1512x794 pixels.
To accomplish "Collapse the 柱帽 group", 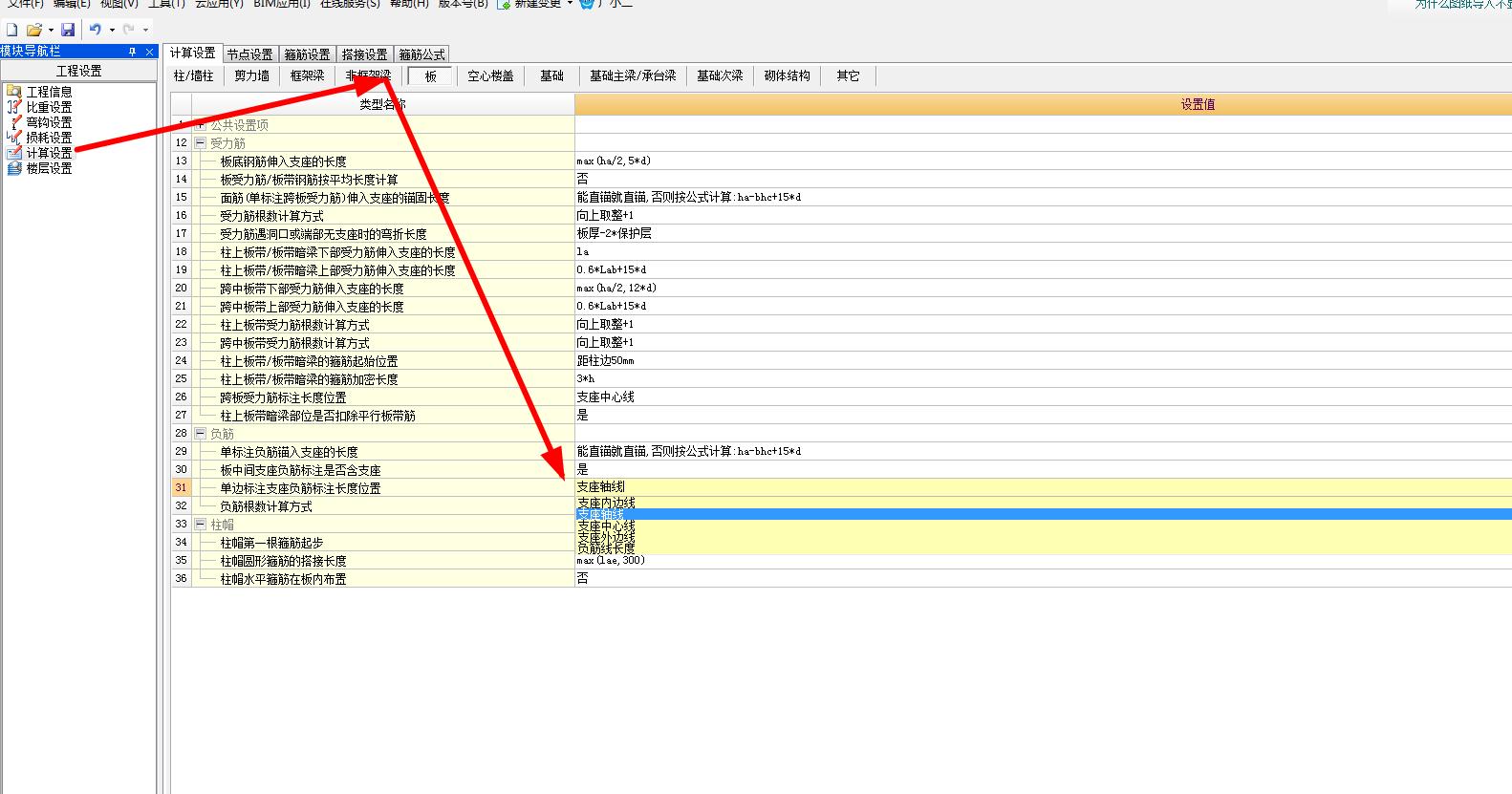I will click(x=201, y=525).
